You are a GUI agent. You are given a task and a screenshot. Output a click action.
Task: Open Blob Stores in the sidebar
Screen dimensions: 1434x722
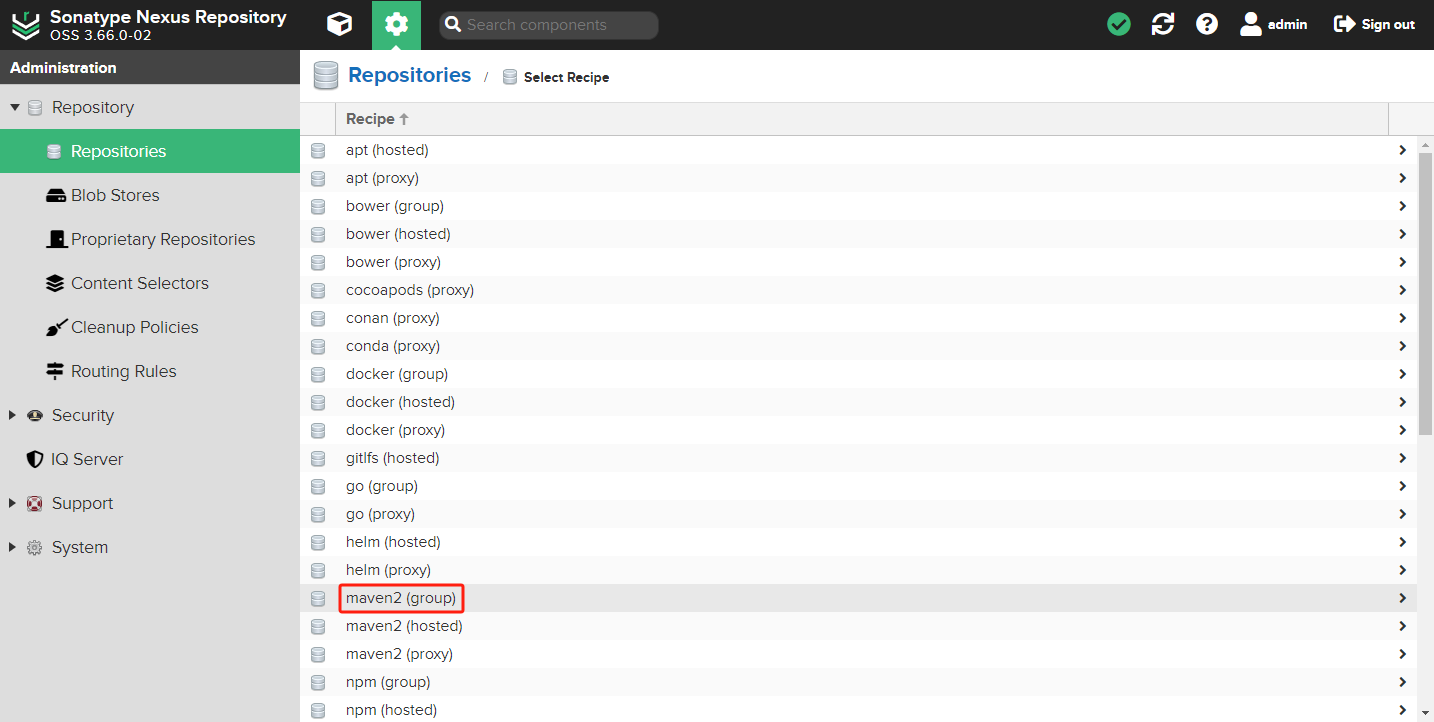tap(114, 195)
